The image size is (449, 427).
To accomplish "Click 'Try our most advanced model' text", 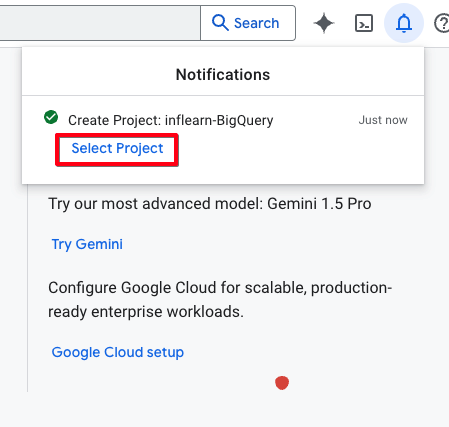I will 210,203.
